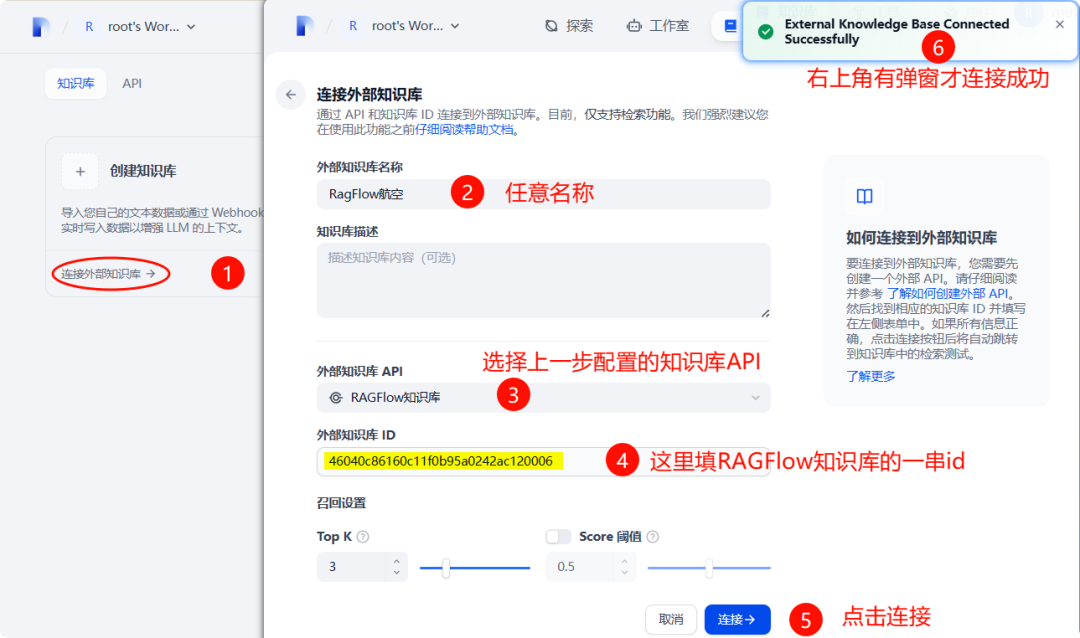Click the Score 阈值 help icon

pyautogui.click(x=653, y=537)
